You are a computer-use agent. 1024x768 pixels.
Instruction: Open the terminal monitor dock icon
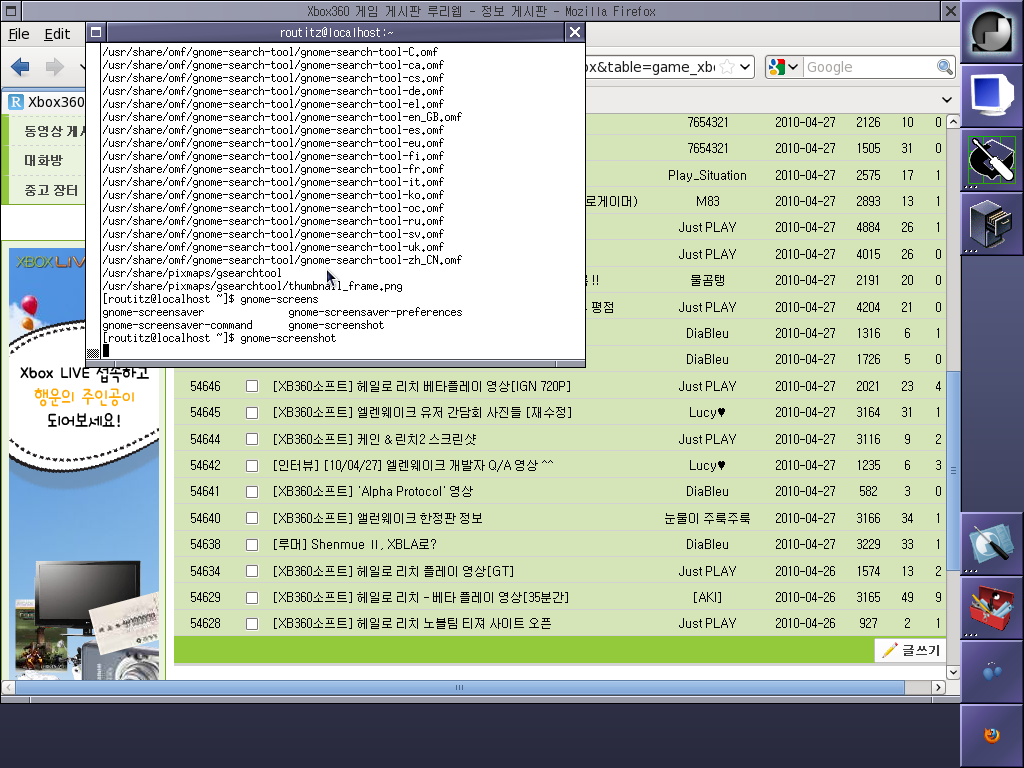(x=991, y=96)
